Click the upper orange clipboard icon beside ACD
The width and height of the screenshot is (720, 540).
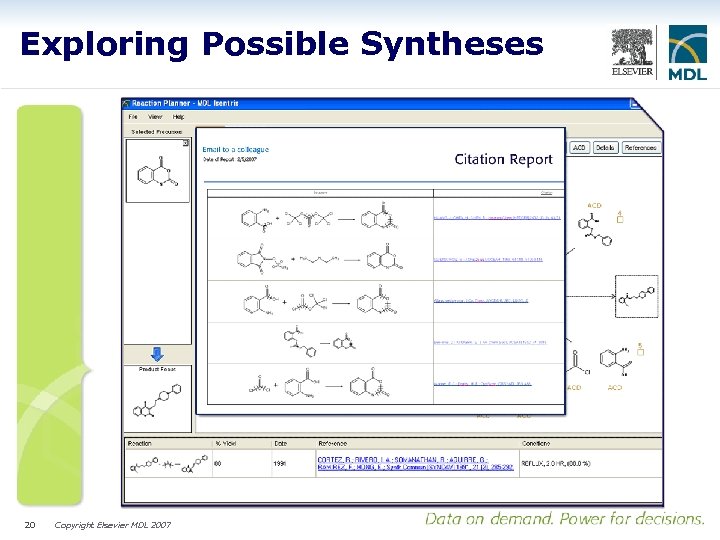[620, 217]
